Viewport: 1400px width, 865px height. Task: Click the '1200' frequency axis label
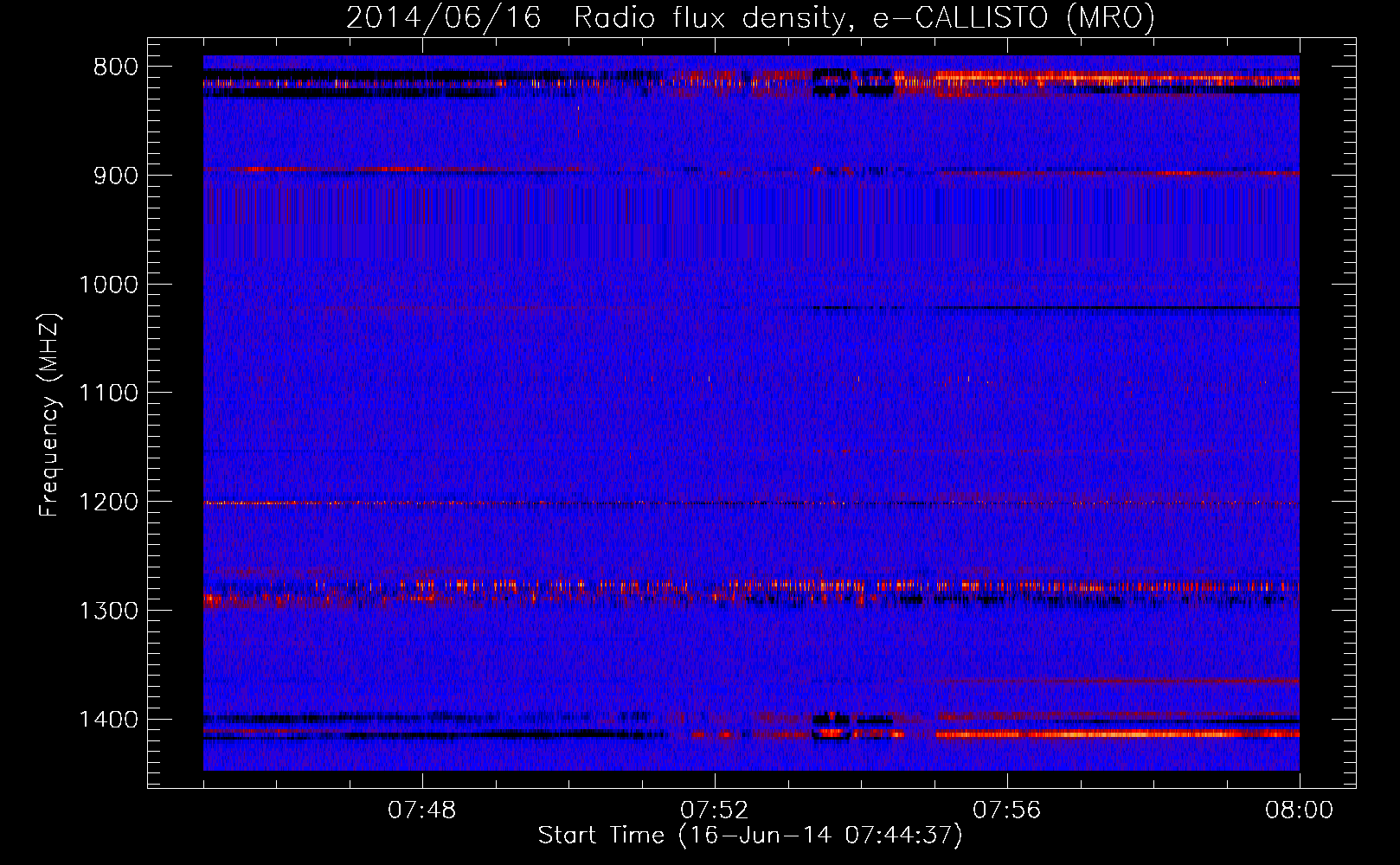coord(108,503)
